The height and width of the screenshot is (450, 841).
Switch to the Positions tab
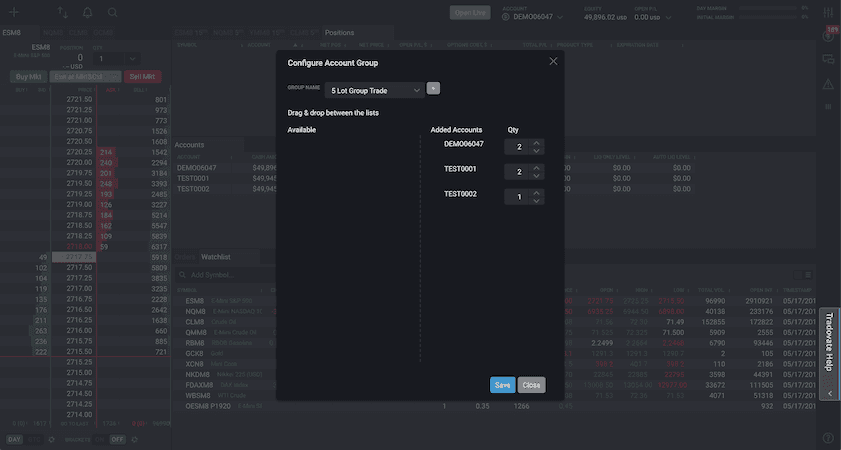339,32
